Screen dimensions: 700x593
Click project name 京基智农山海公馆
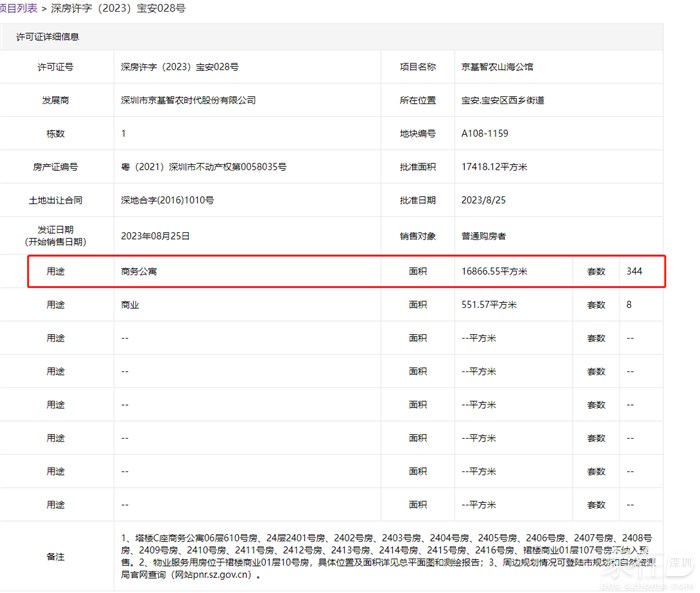tap(497, 67)
